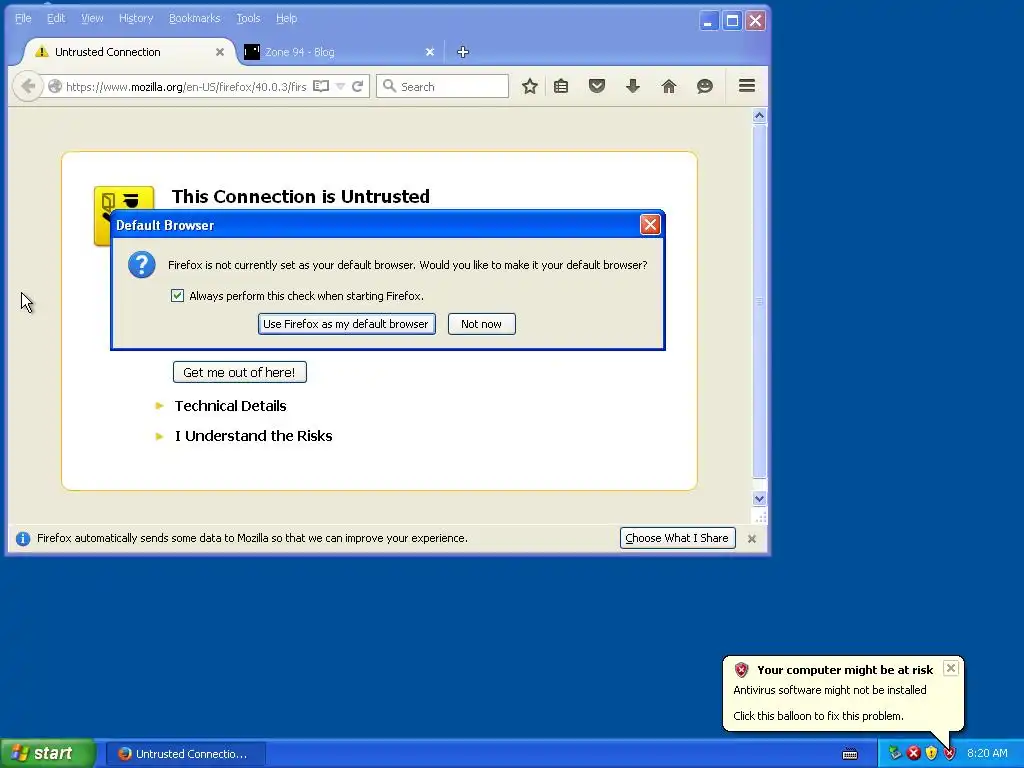This screenshot has height=768, width=1024.
Task: Show bookmarks list icon
Action: click(x=561, y=86)
